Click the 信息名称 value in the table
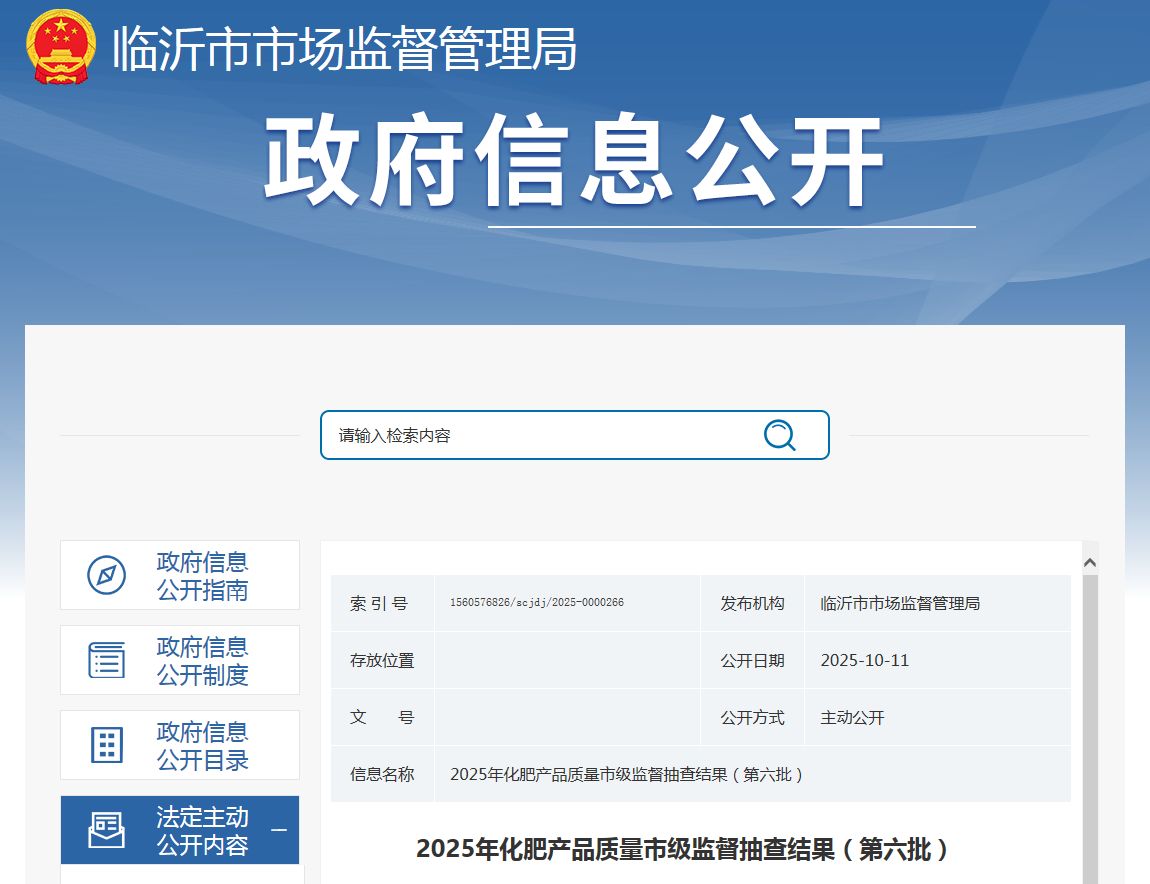The image size is (1150, 884). coord(627,774)
